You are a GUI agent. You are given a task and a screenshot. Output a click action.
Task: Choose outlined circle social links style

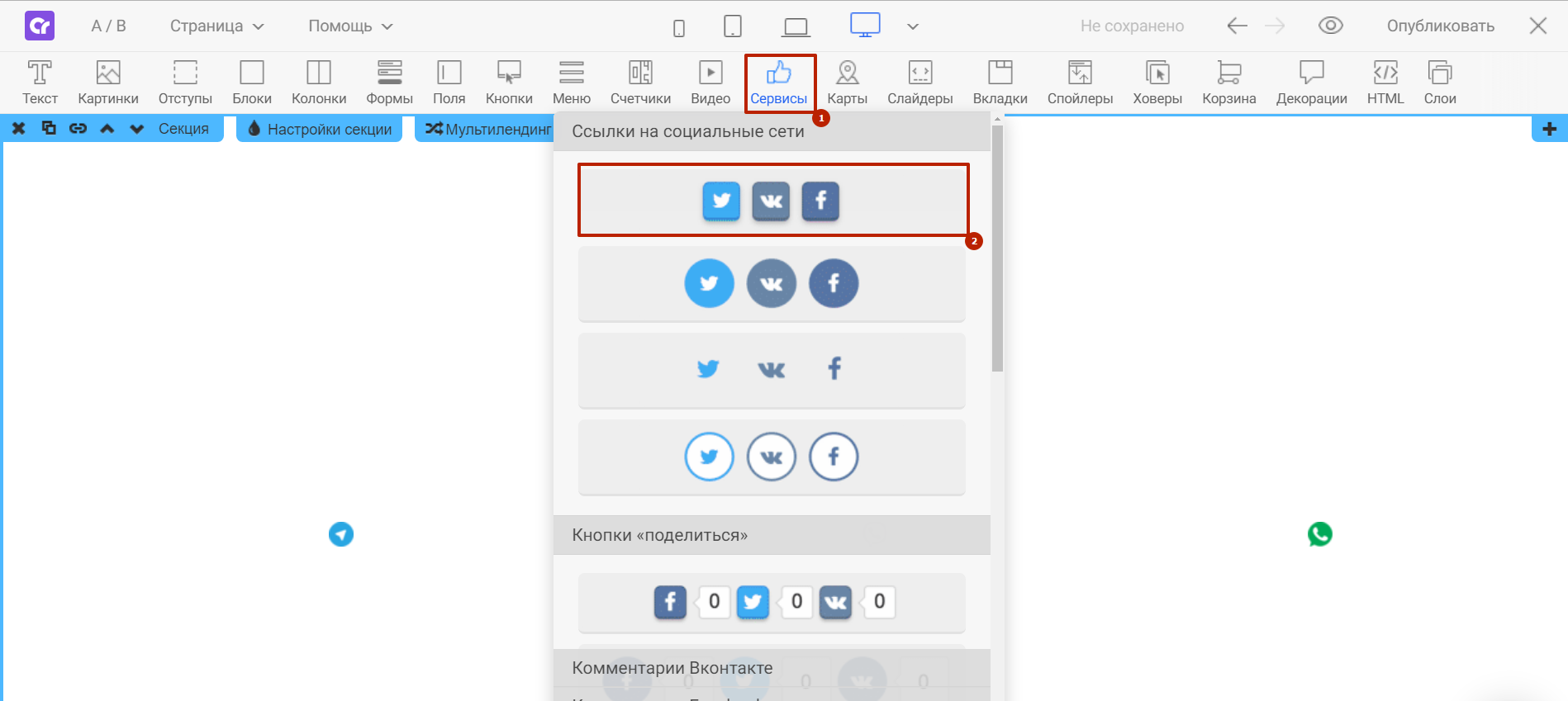[772, 457]
